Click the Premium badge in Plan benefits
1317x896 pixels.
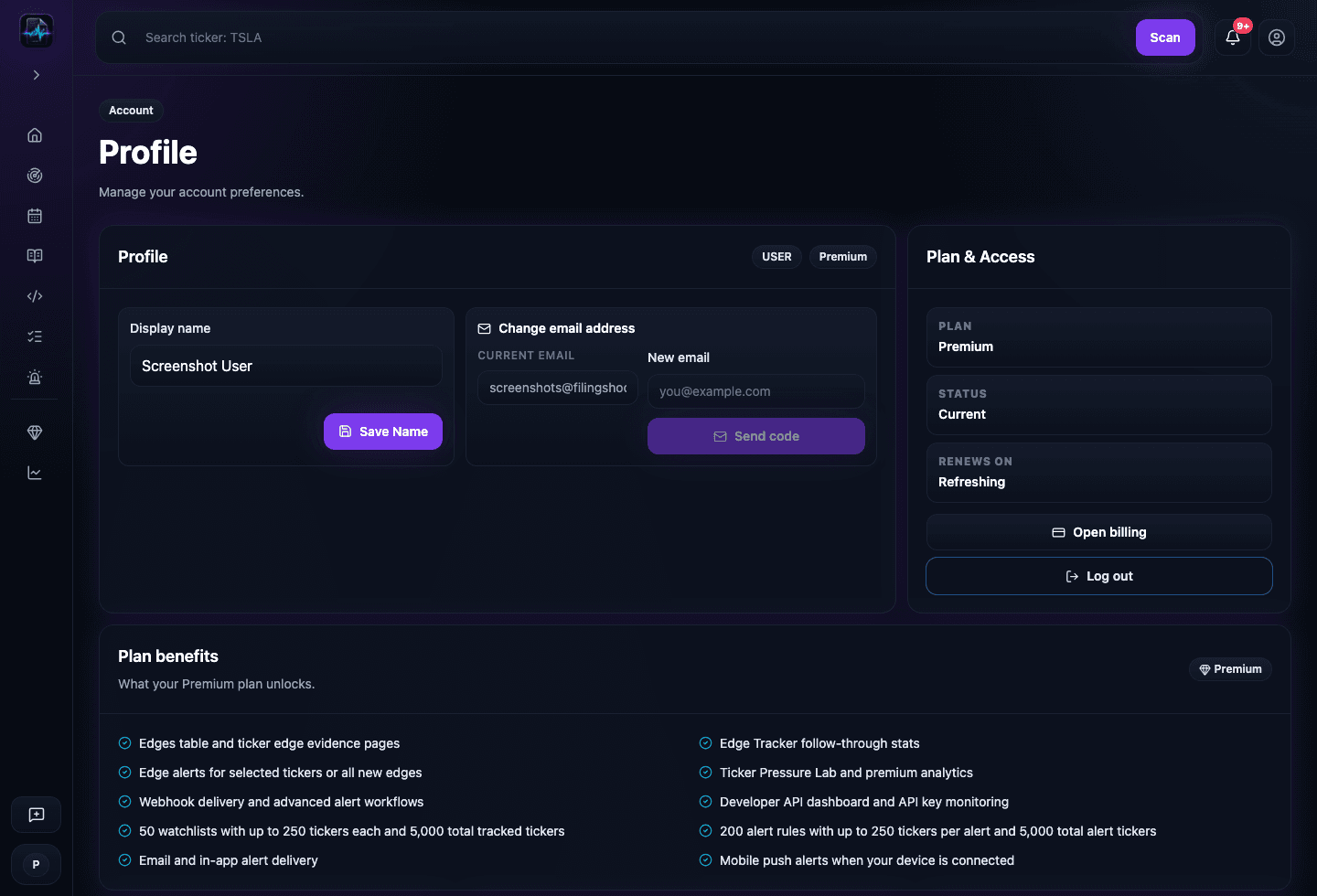click(x=1230, y=669)
